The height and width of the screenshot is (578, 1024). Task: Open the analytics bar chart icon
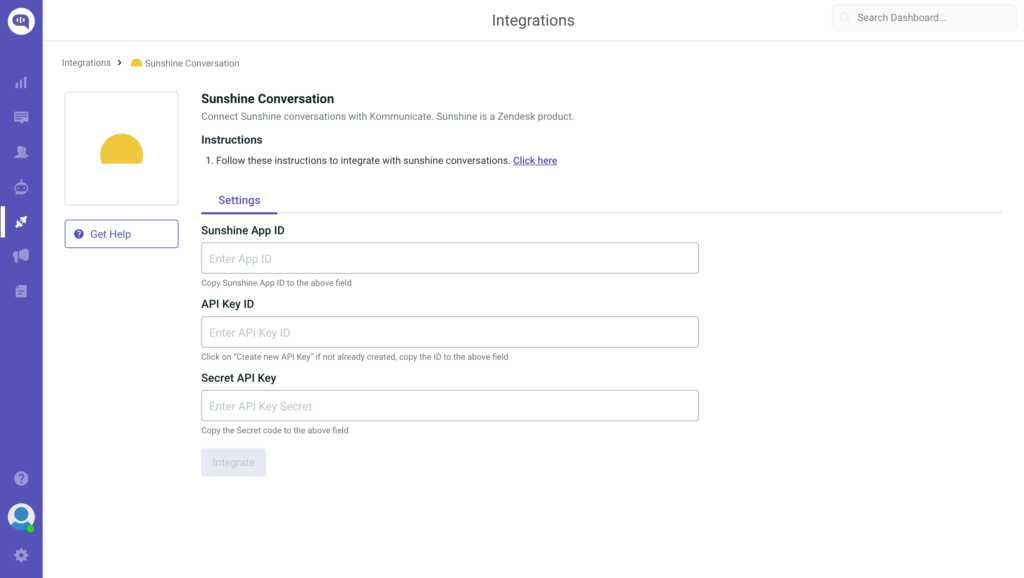[x=21, y=83]
